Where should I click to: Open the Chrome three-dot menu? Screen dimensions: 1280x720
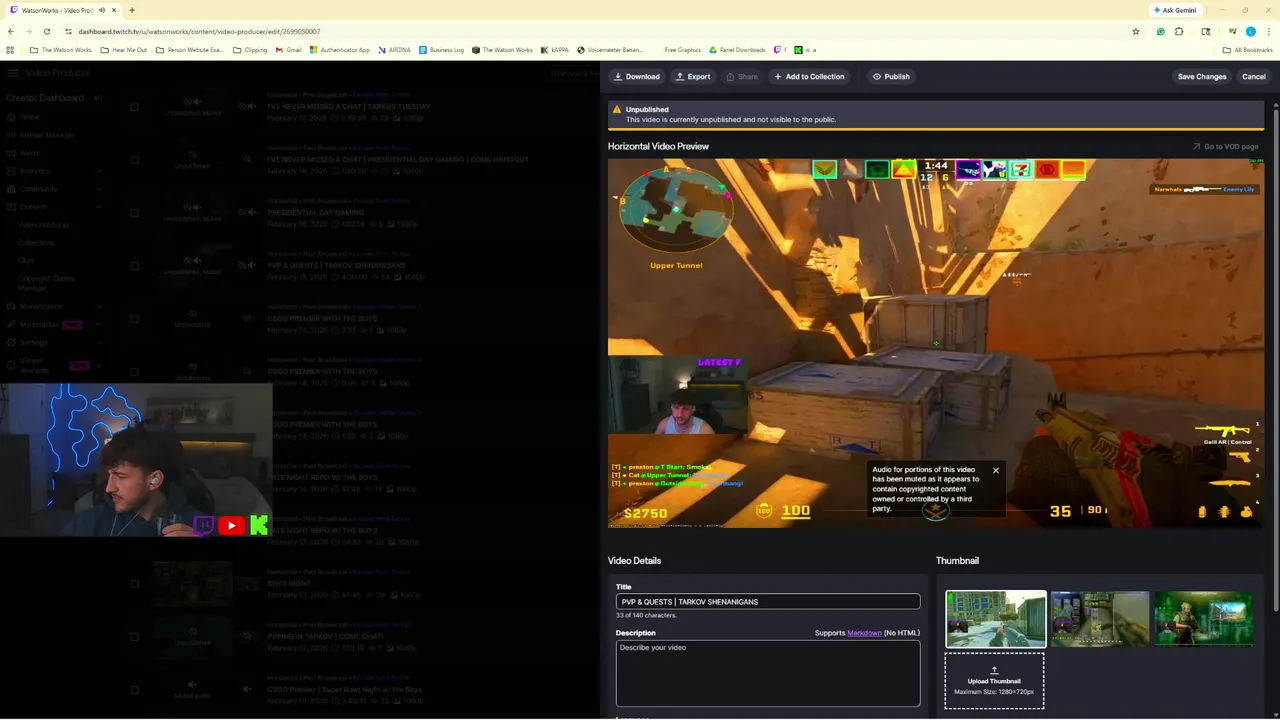point(1267,31)
